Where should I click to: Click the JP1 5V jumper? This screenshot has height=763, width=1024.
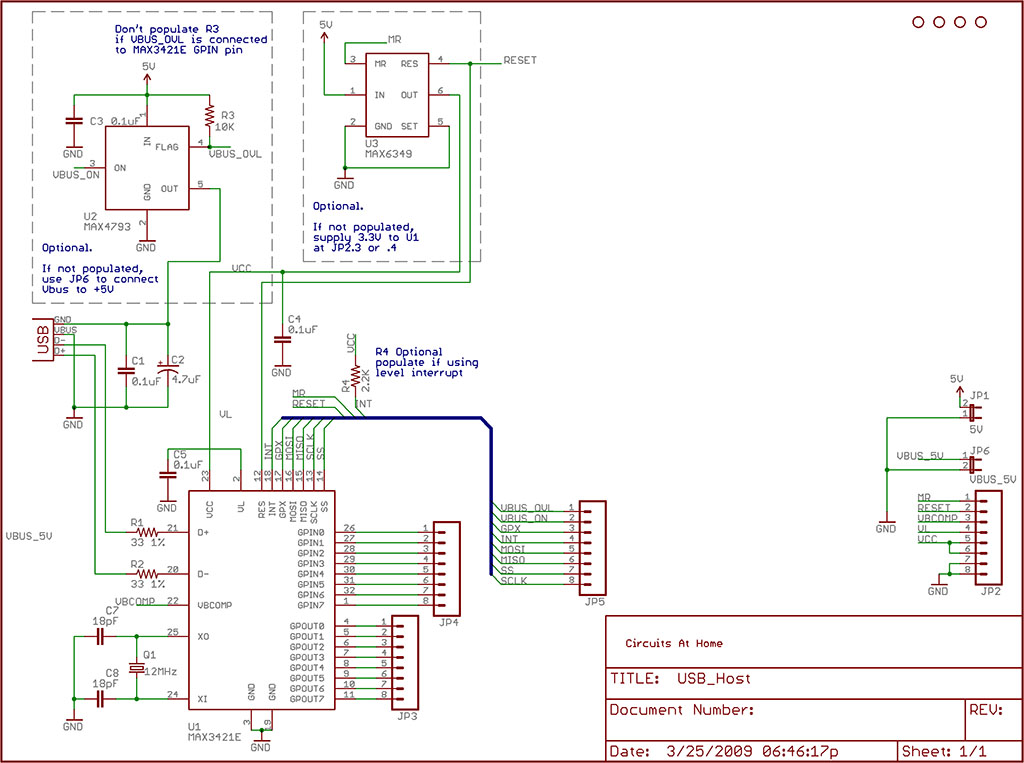coord(972,412)
